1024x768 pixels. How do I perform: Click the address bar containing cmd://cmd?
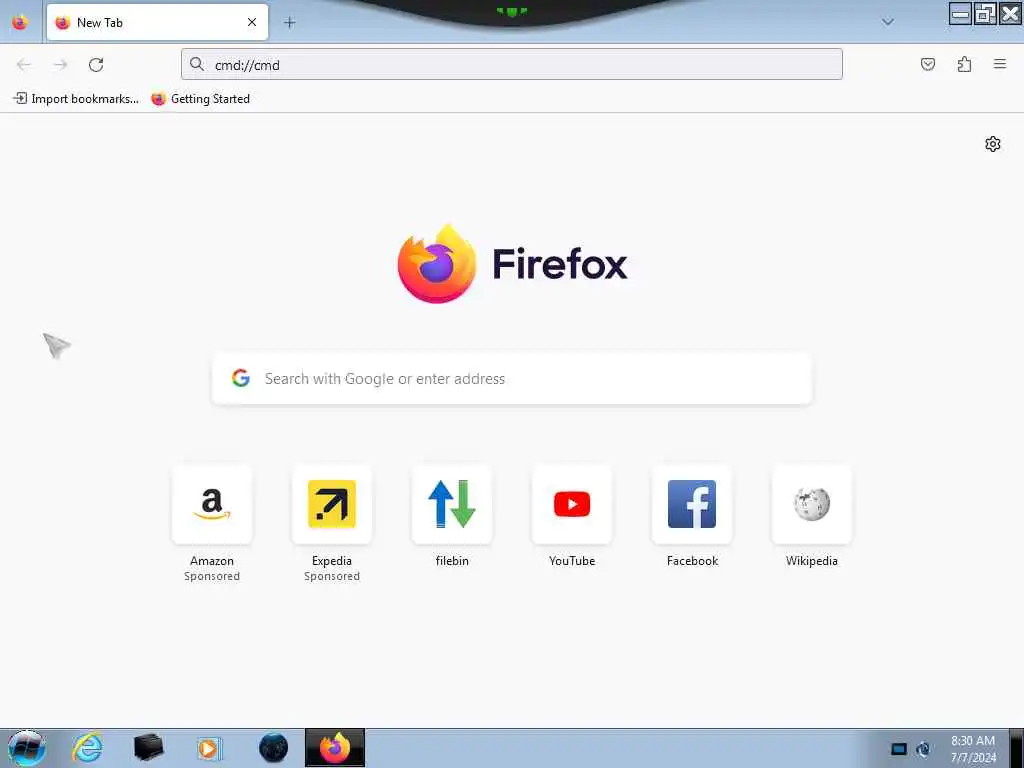pyautogui.click(x=511, y=64)
